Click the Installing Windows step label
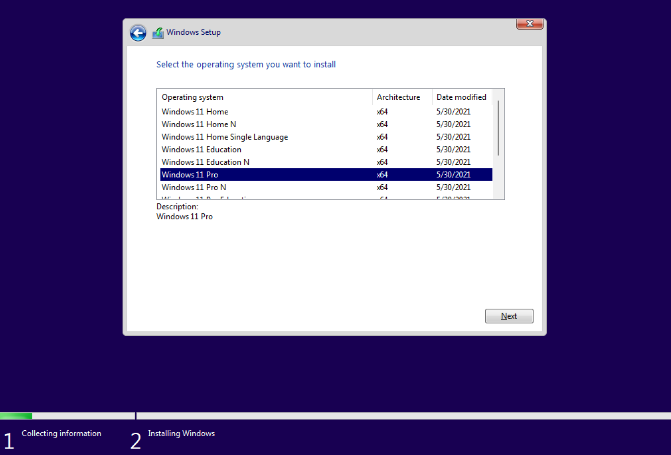 [x=181, y=433]
